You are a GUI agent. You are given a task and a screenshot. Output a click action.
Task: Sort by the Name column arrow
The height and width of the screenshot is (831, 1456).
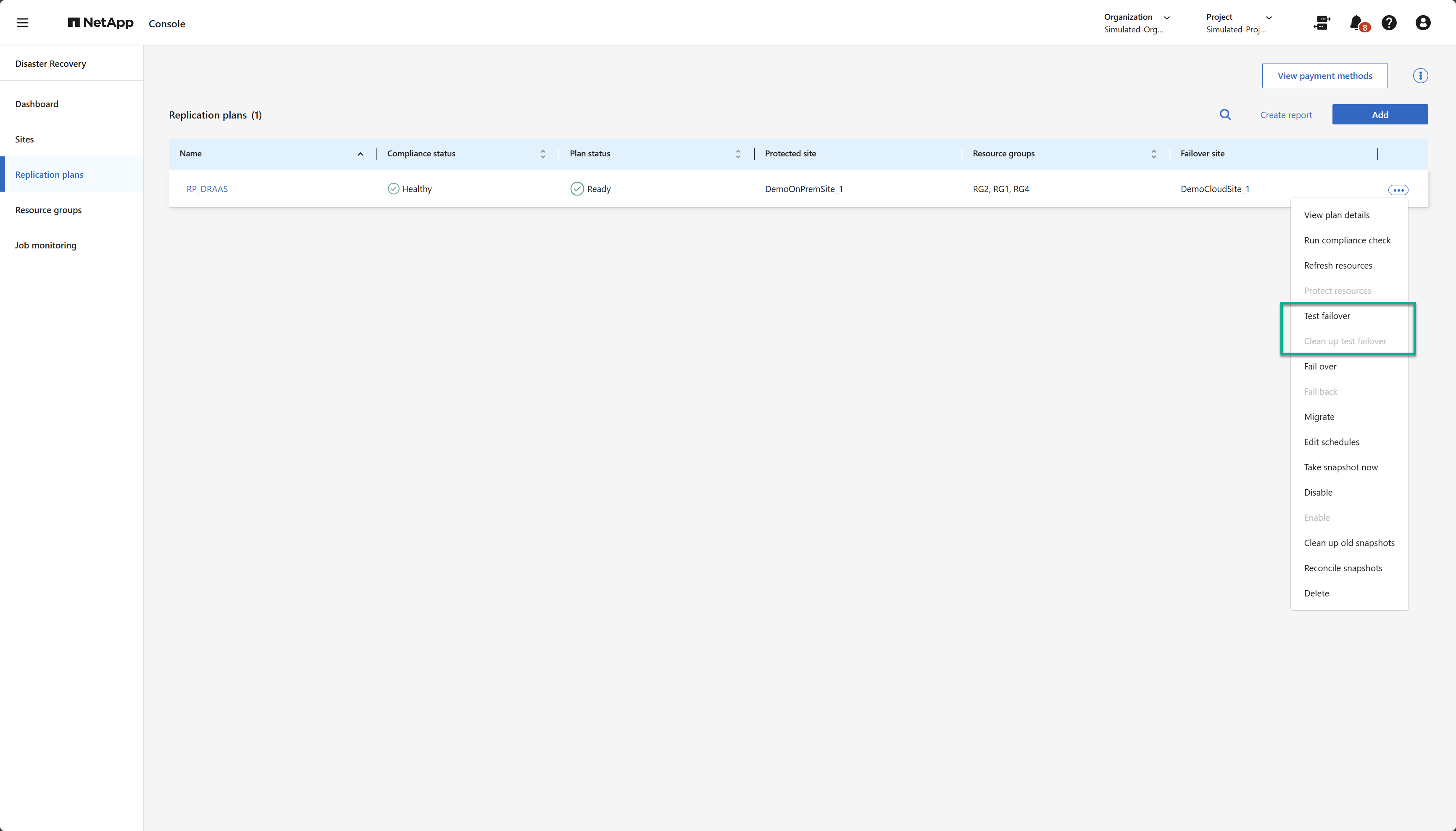pyautogui.click(x=360, y=154)
